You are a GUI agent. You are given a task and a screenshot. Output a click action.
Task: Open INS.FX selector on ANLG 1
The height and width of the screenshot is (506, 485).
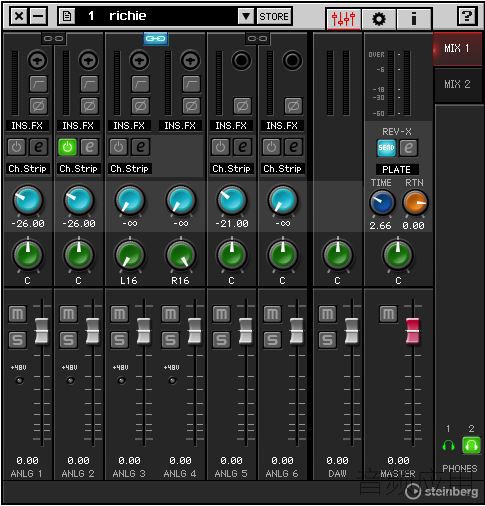[27, 126]
